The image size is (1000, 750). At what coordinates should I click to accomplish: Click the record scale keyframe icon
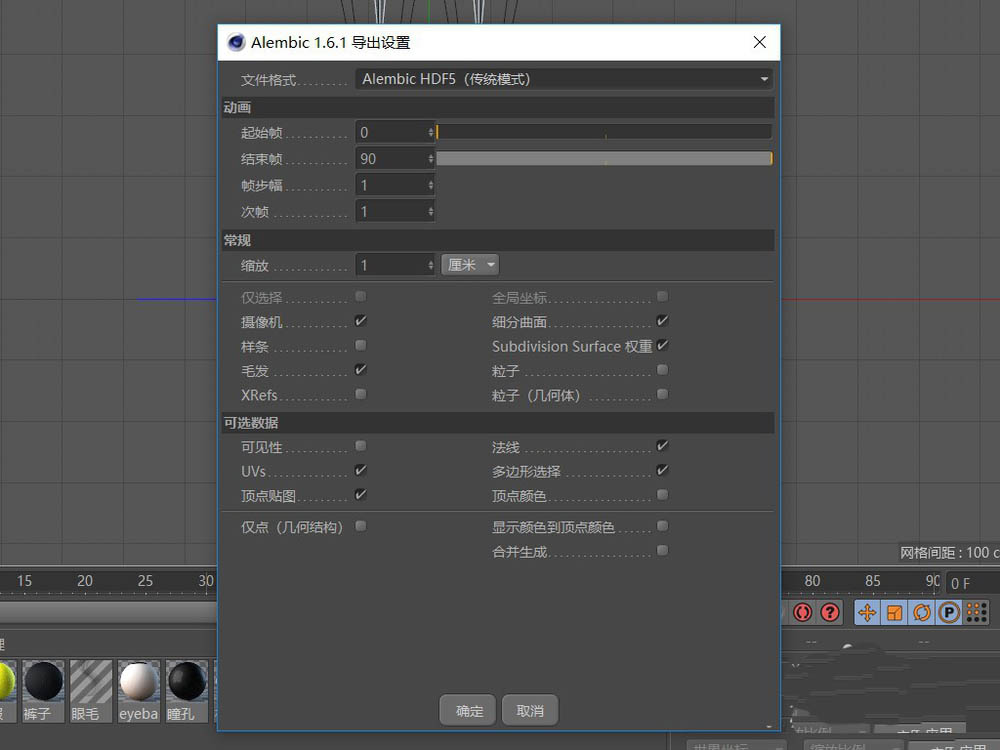tap(892, 612)
